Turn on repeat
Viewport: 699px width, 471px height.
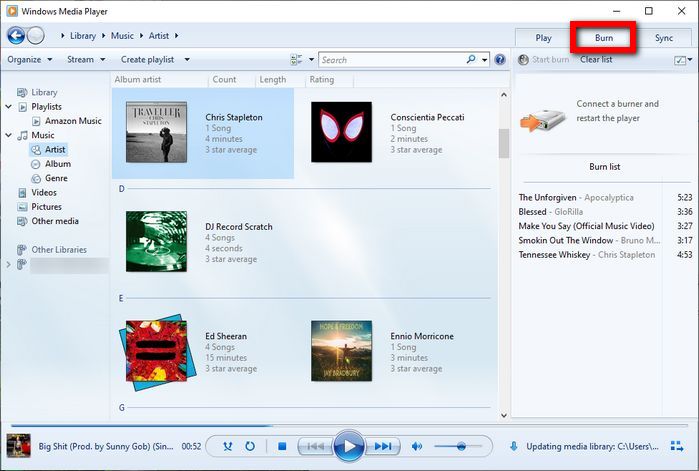tap(250, 446)
